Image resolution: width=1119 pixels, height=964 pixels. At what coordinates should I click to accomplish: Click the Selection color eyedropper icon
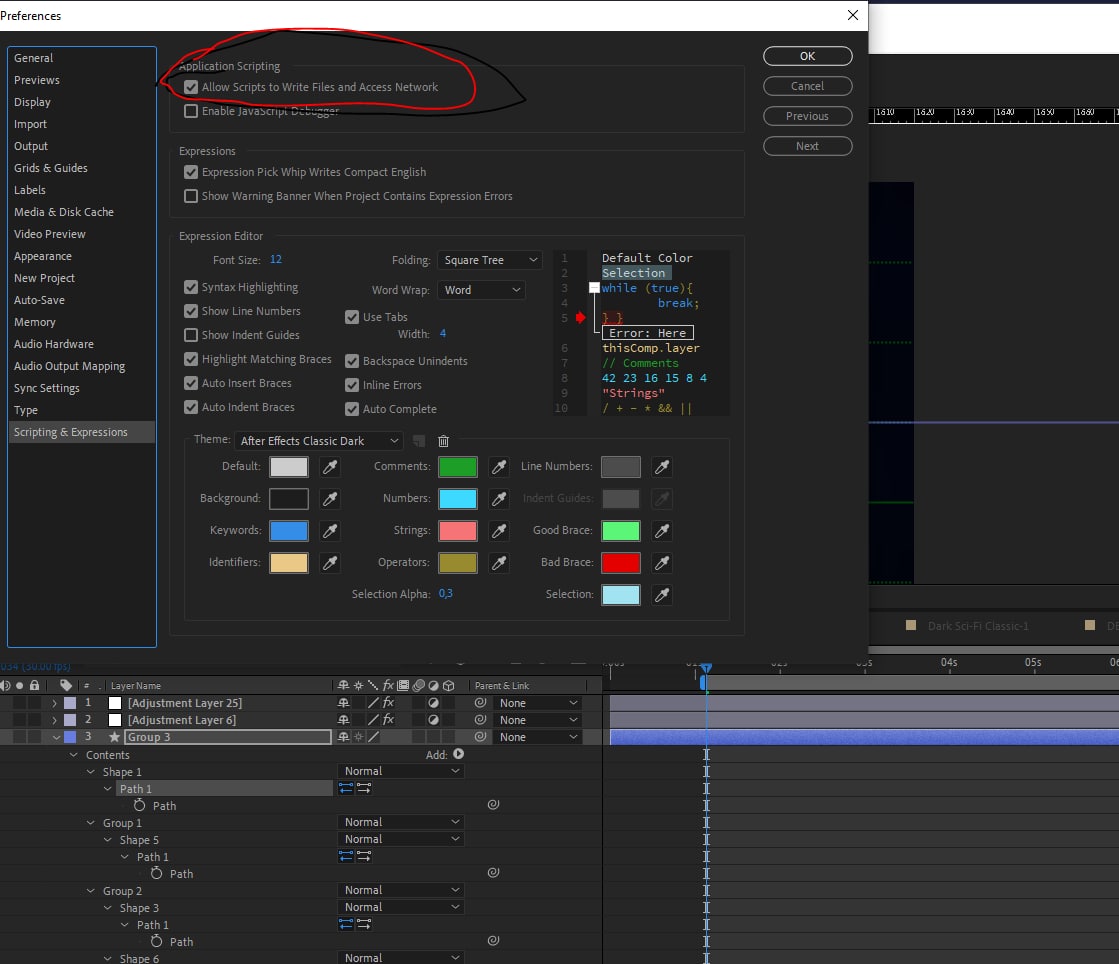point(662,594)
